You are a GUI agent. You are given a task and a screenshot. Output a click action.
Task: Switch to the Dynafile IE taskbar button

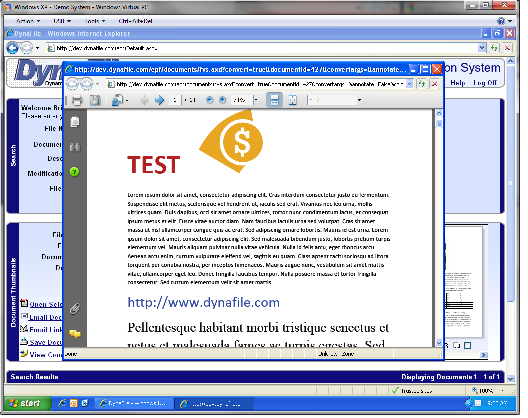click(x=134, y=404)
